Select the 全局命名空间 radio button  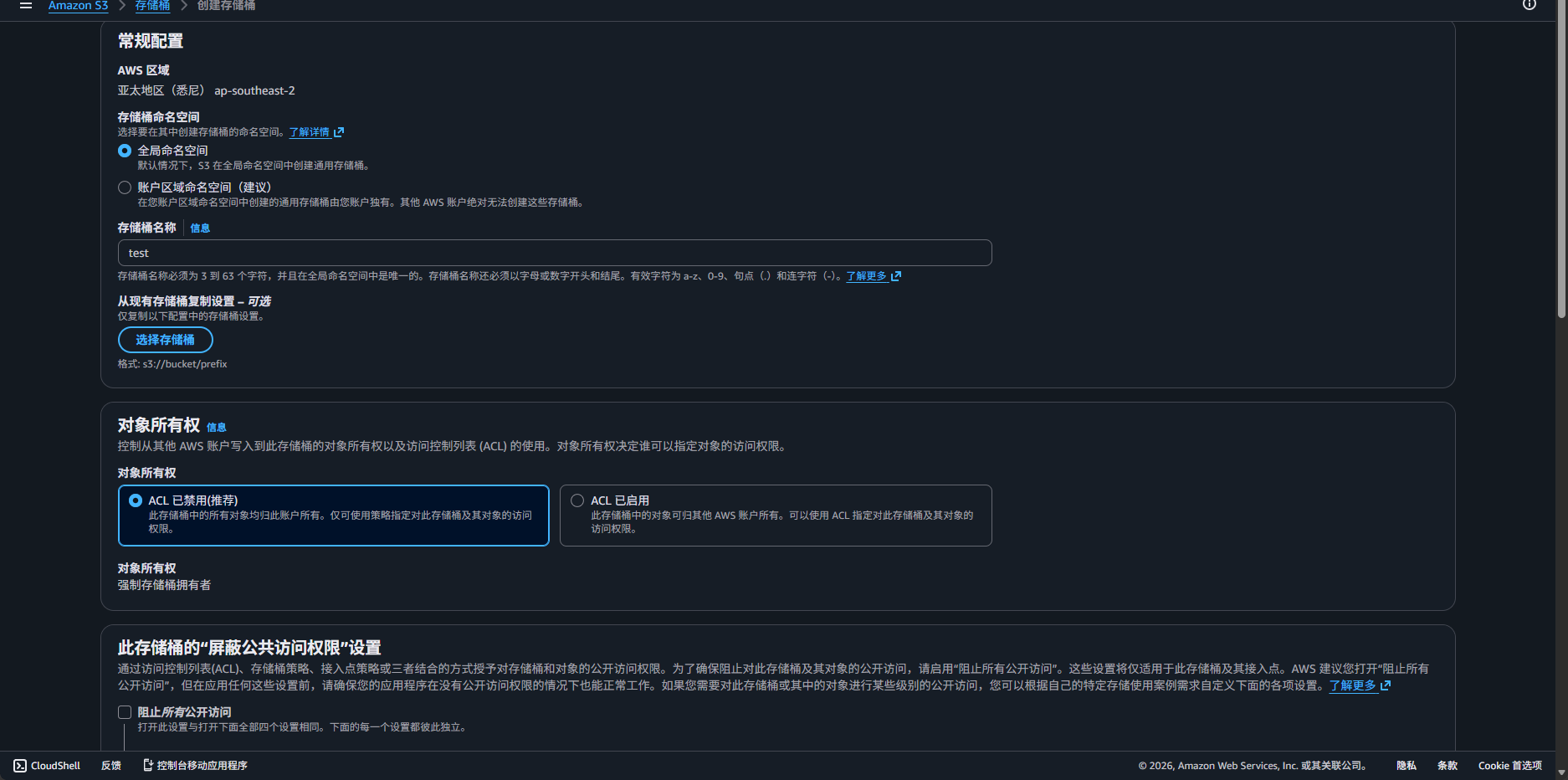point(125,151)
